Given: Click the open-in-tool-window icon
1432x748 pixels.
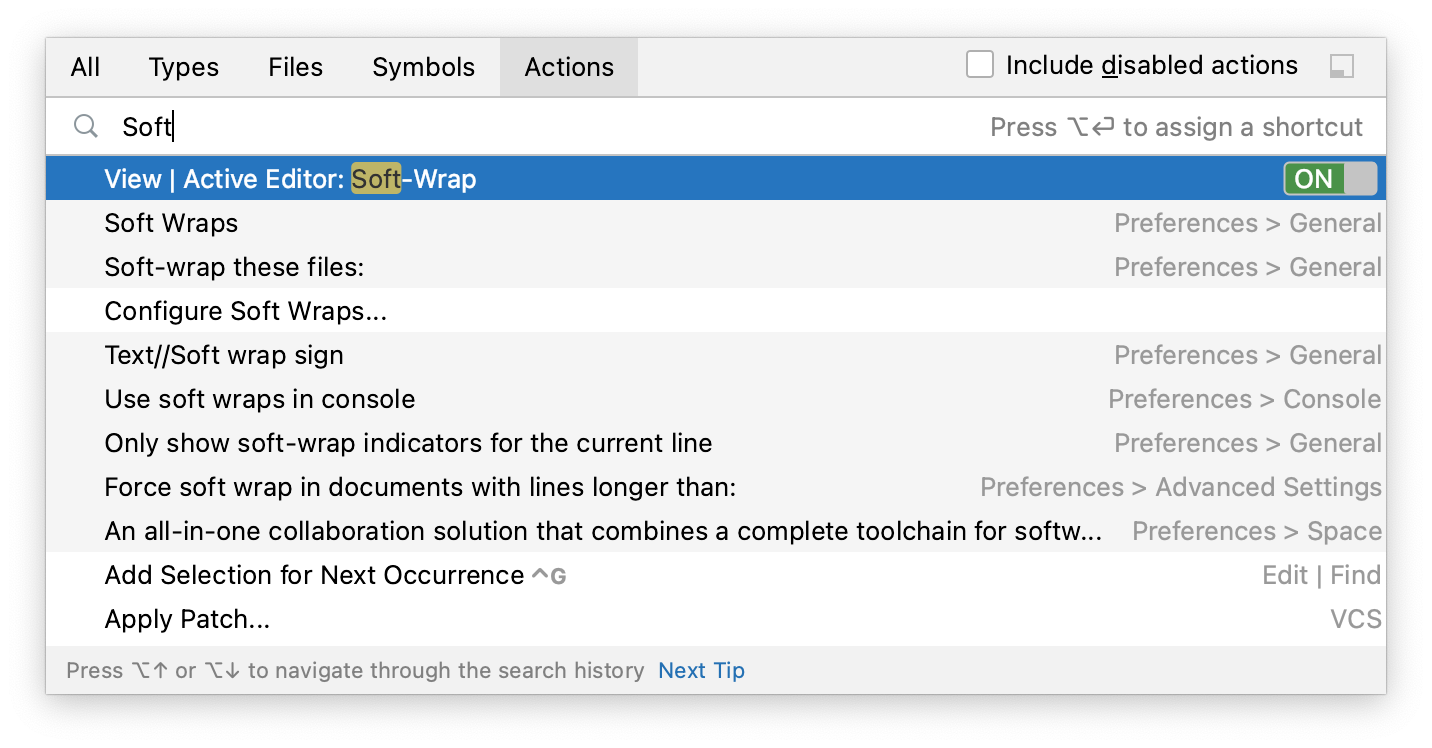Looking at the screenshot, I should 1341,67.
